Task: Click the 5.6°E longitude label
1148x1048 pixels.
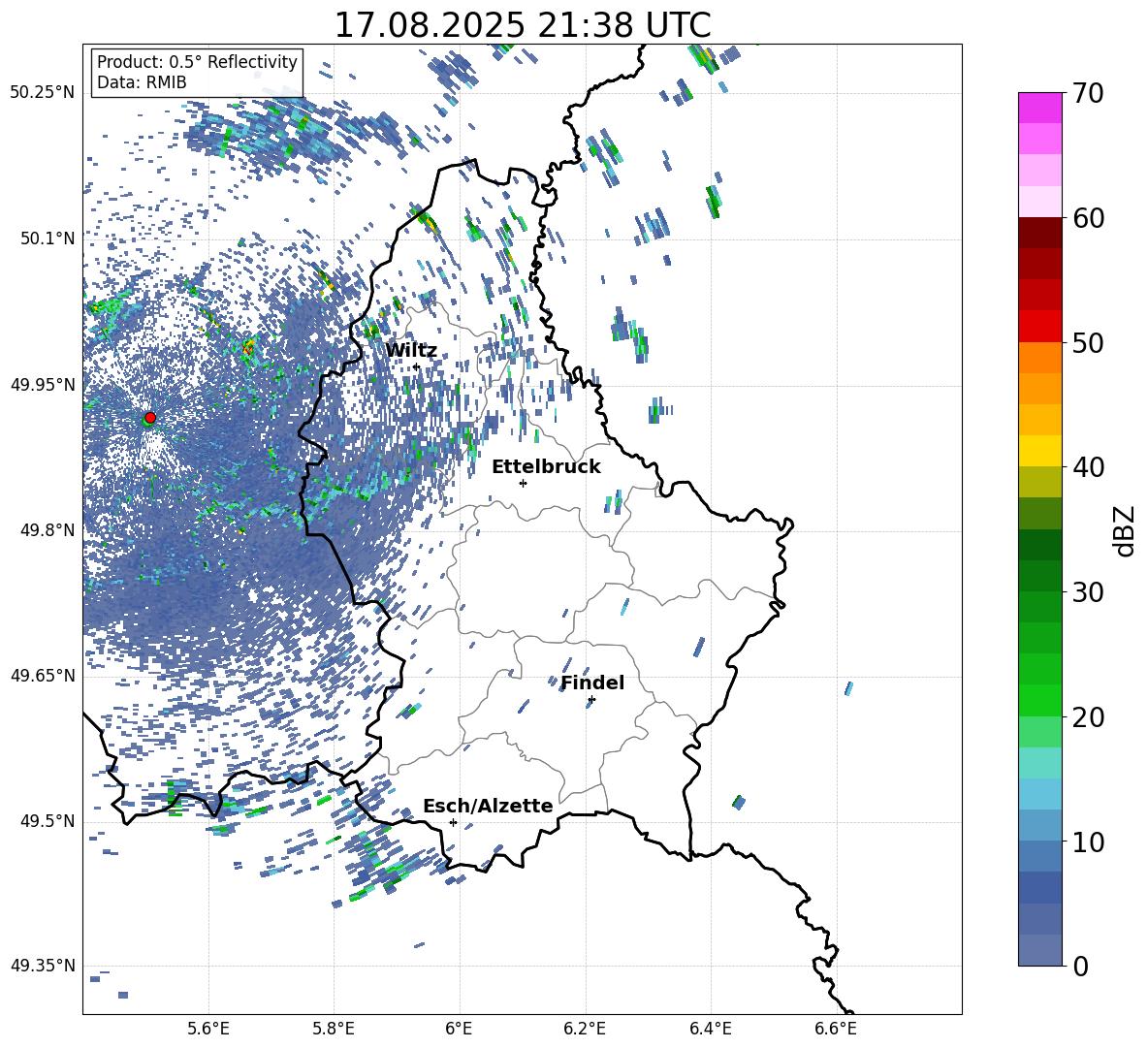Action: pyautogui.click(x=208, y=1029)
